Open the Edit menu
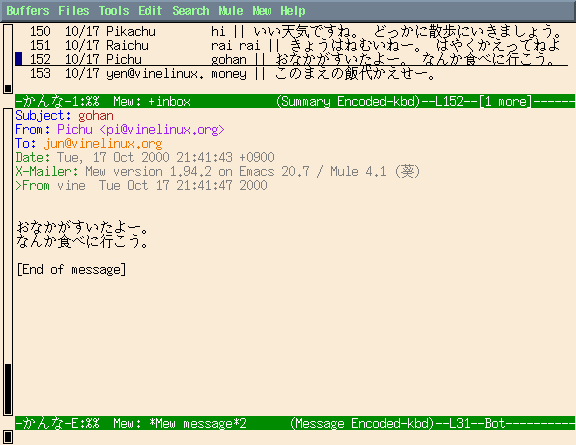 (150, 11)
